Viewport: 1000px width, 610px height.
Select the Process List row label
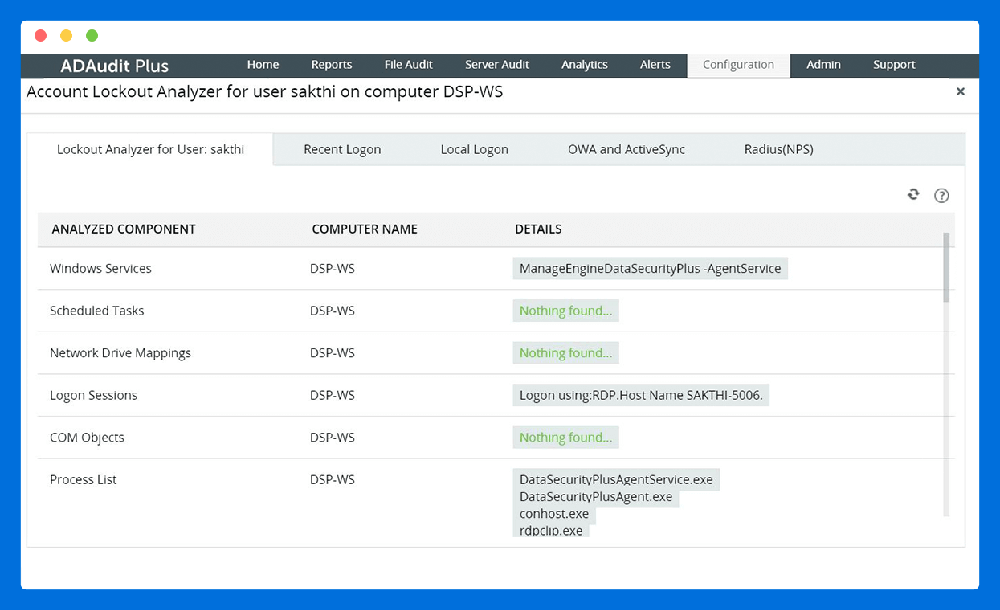pyautogui.click(x=83, y=480)
